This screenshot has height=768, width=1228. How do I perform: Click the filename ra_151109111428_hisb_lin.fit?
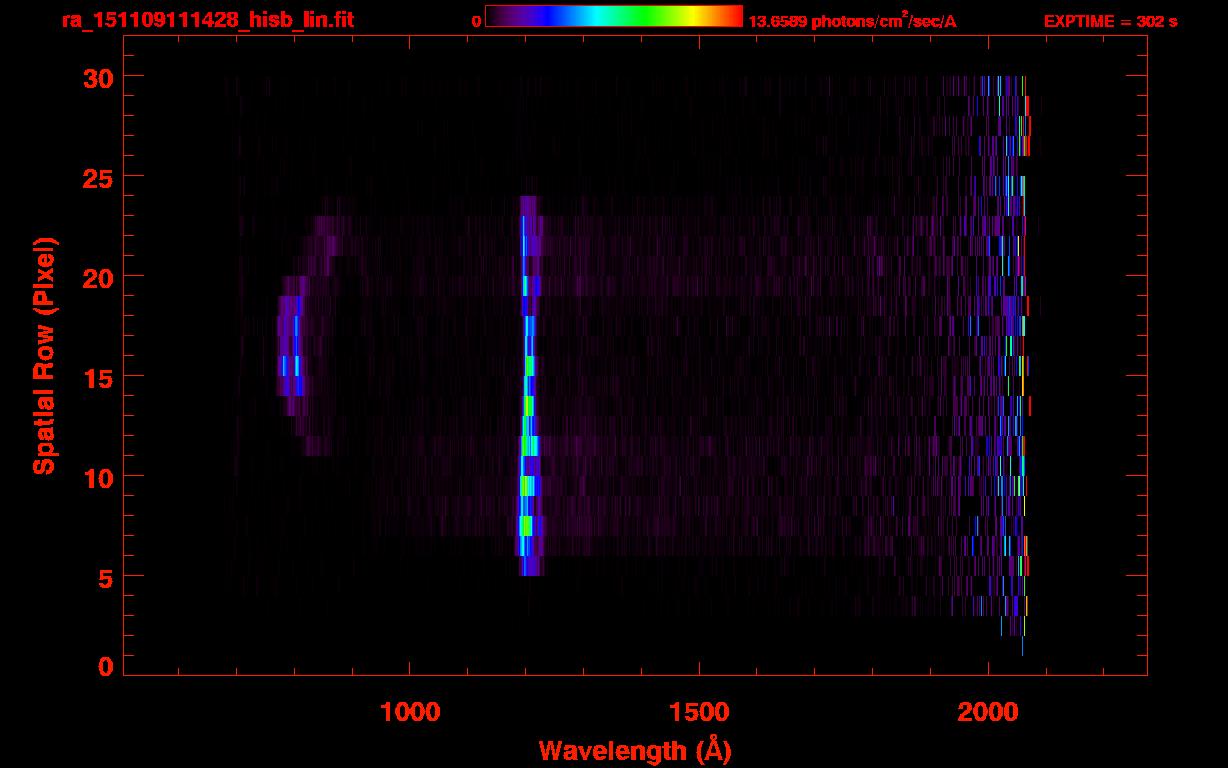pos(207,20)
